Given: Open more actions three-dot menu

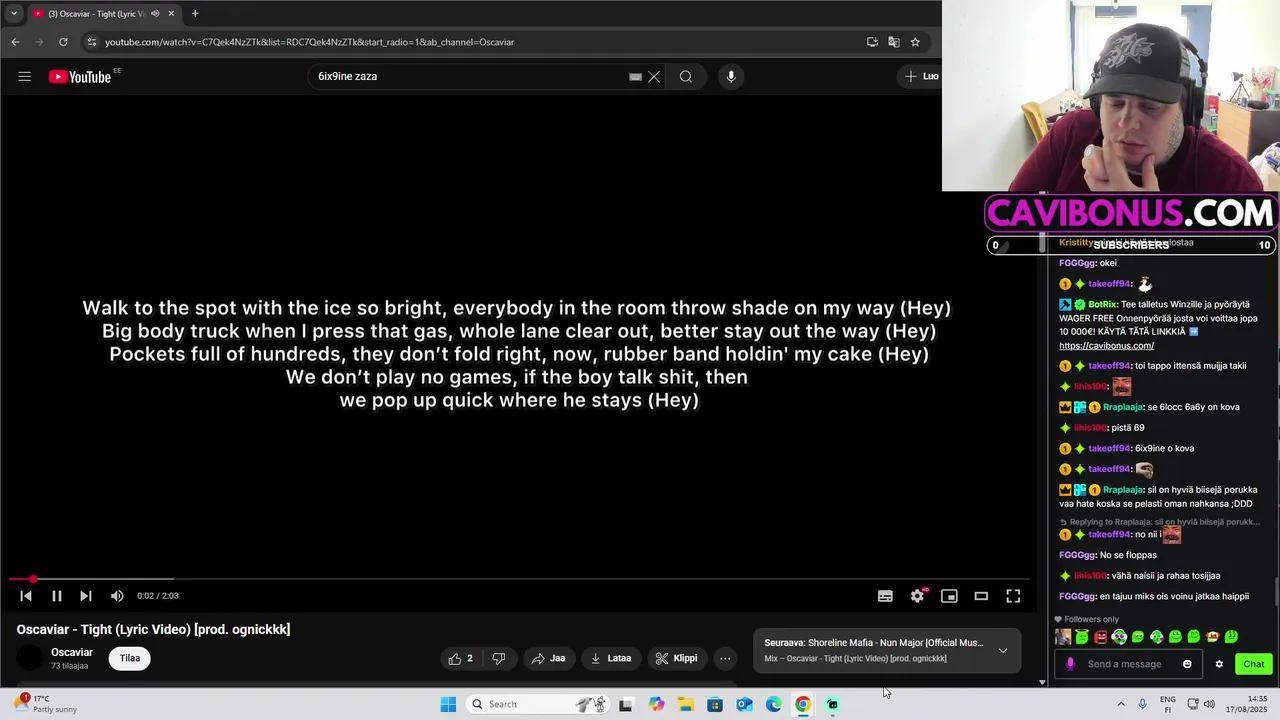Looking at the screenshot, I should 725,658.
